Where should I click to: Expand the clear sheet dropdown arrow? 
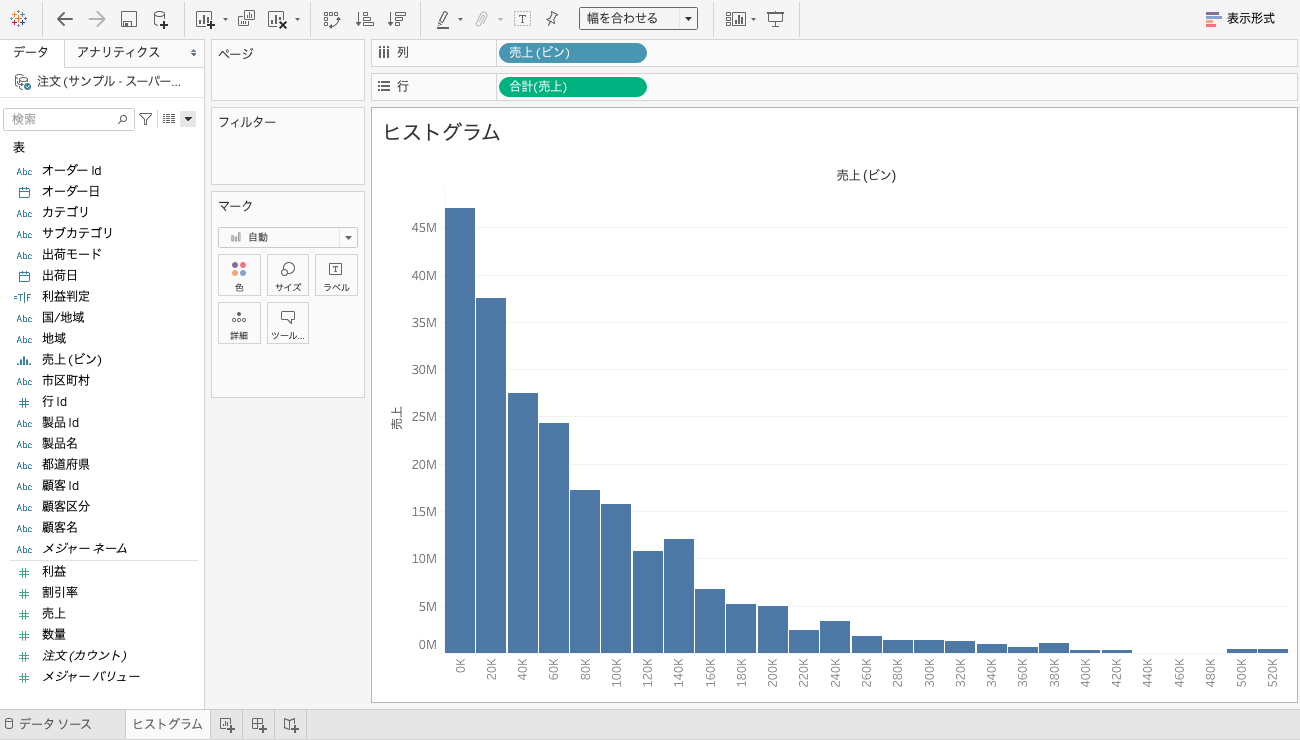point(297,19)
